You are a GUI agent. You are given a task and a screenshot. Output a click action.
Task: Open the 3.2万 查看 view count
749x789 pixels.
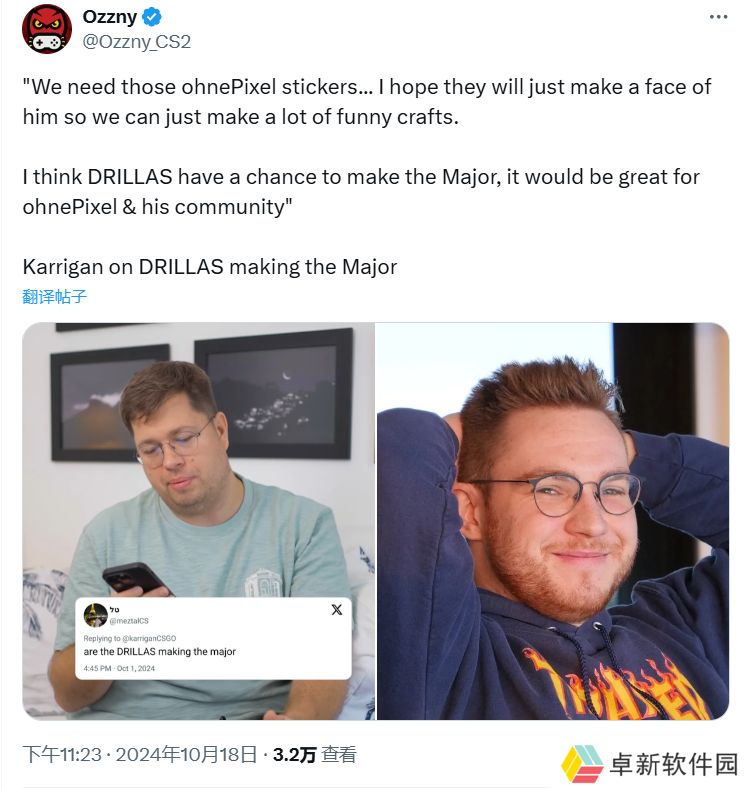[x=314, y=754]
